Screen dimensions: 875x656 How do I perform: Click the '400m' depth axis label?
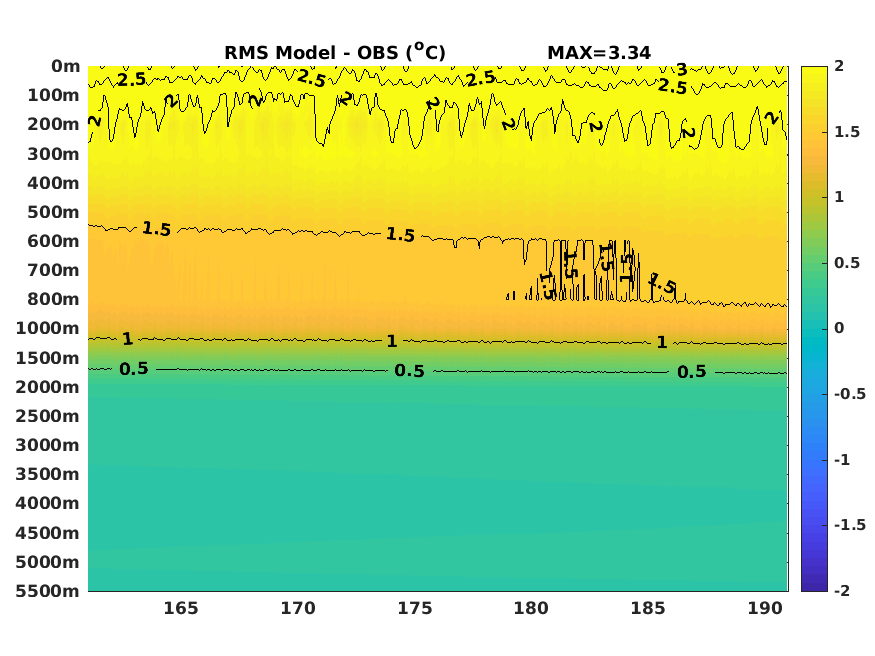point(54,183)
